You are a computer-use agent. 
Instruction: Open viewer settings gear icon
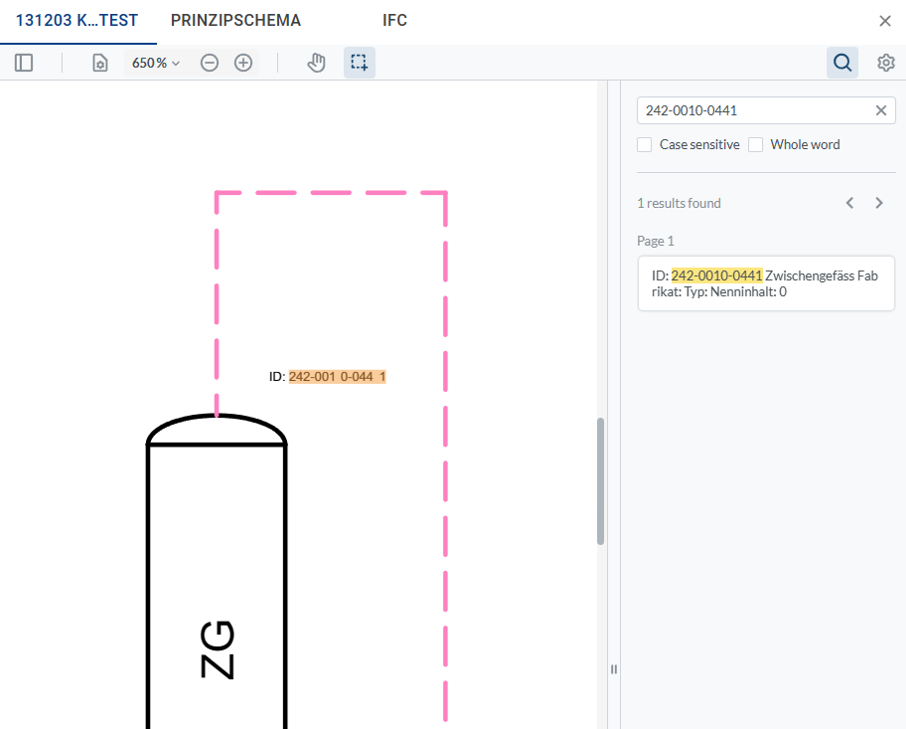pyautogui.click(x=886, y=63)
